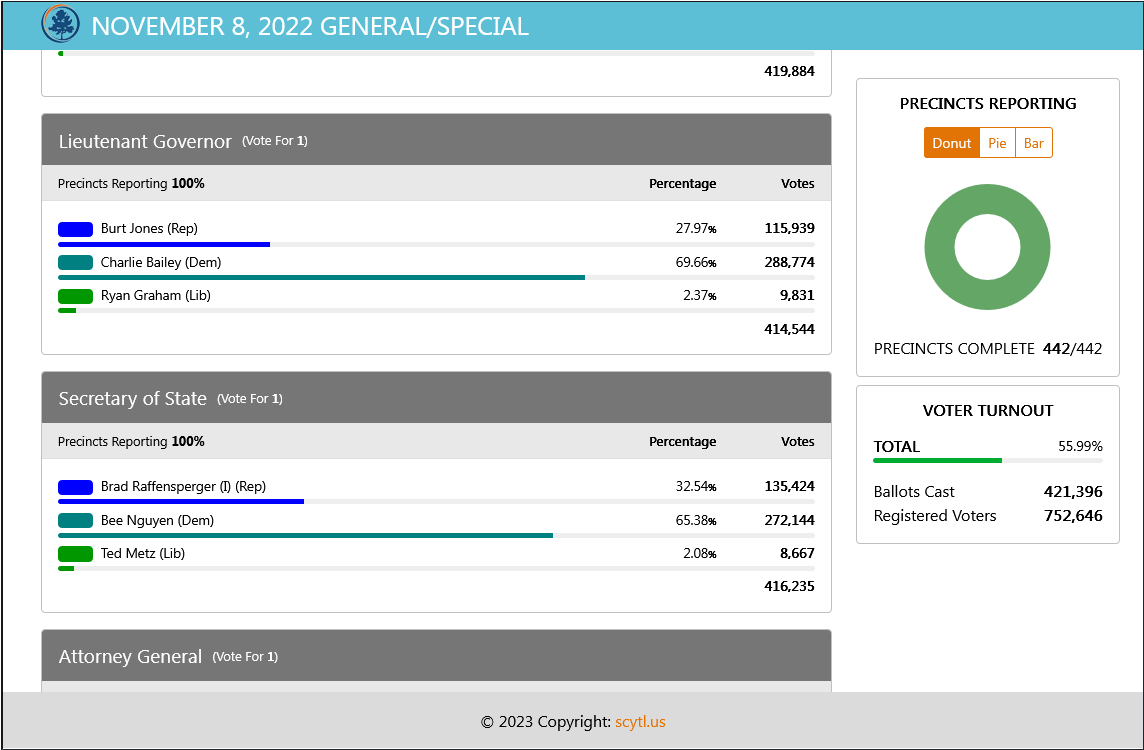Click Lieutenant Governor total 414,544
Viewport: 1144px width, 750px height.
click(x=789, y=329)
